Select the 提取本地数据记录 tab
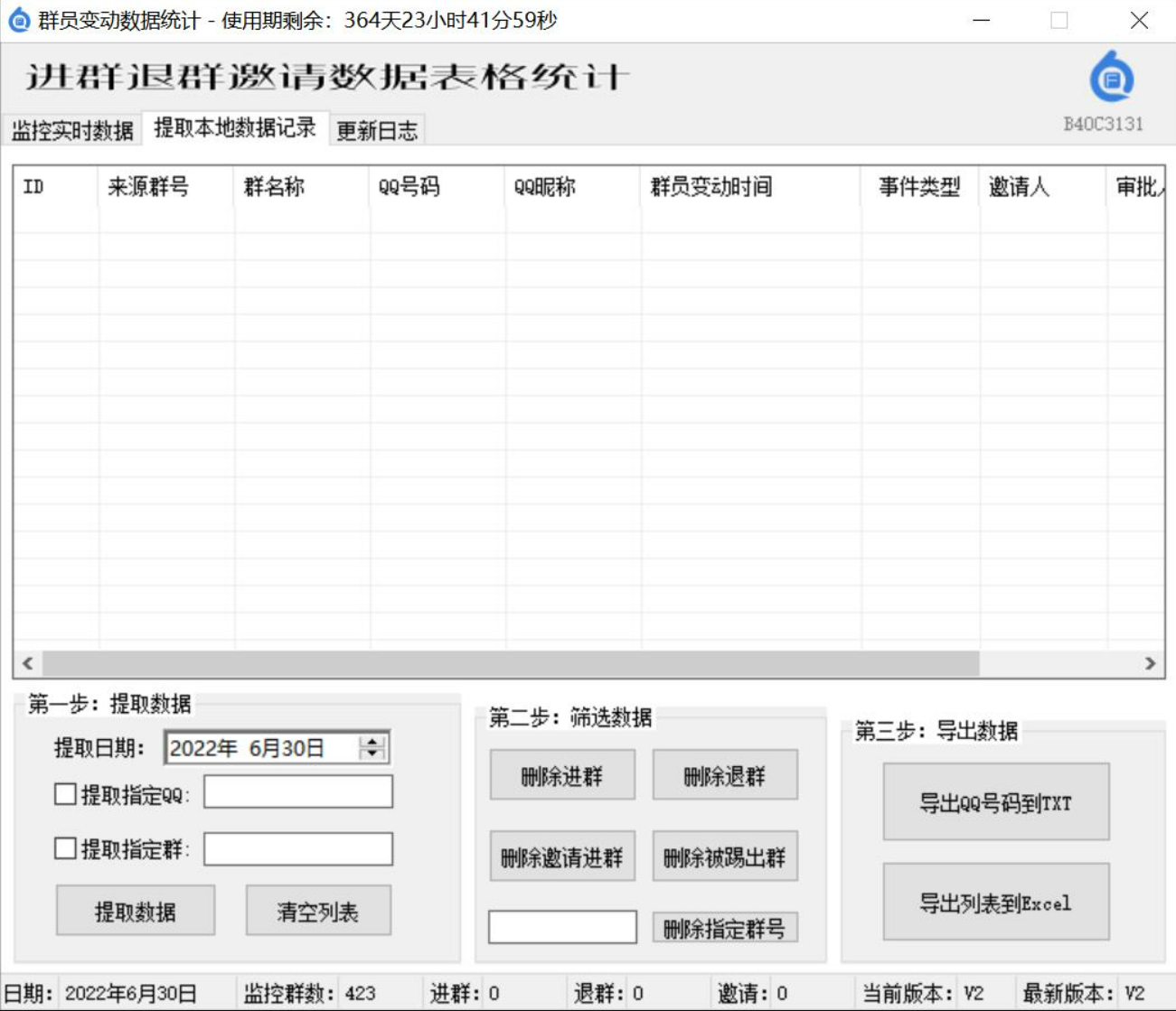1176x1011 pixels. [x=235, y=128]
